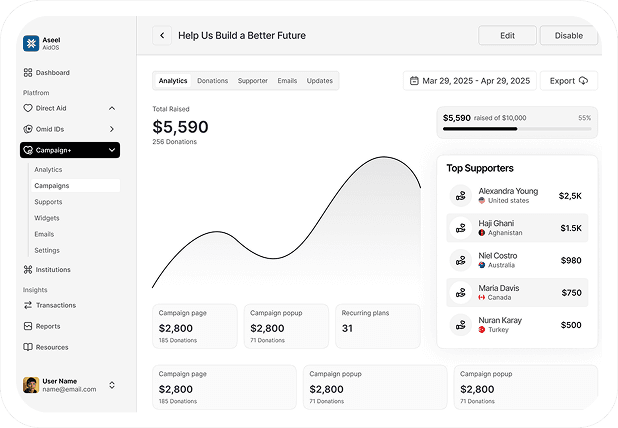The width and height of the screenshot is (618, 428).
Task: Click the Aseel AidOS logo icon
Action: click(30, 43)
